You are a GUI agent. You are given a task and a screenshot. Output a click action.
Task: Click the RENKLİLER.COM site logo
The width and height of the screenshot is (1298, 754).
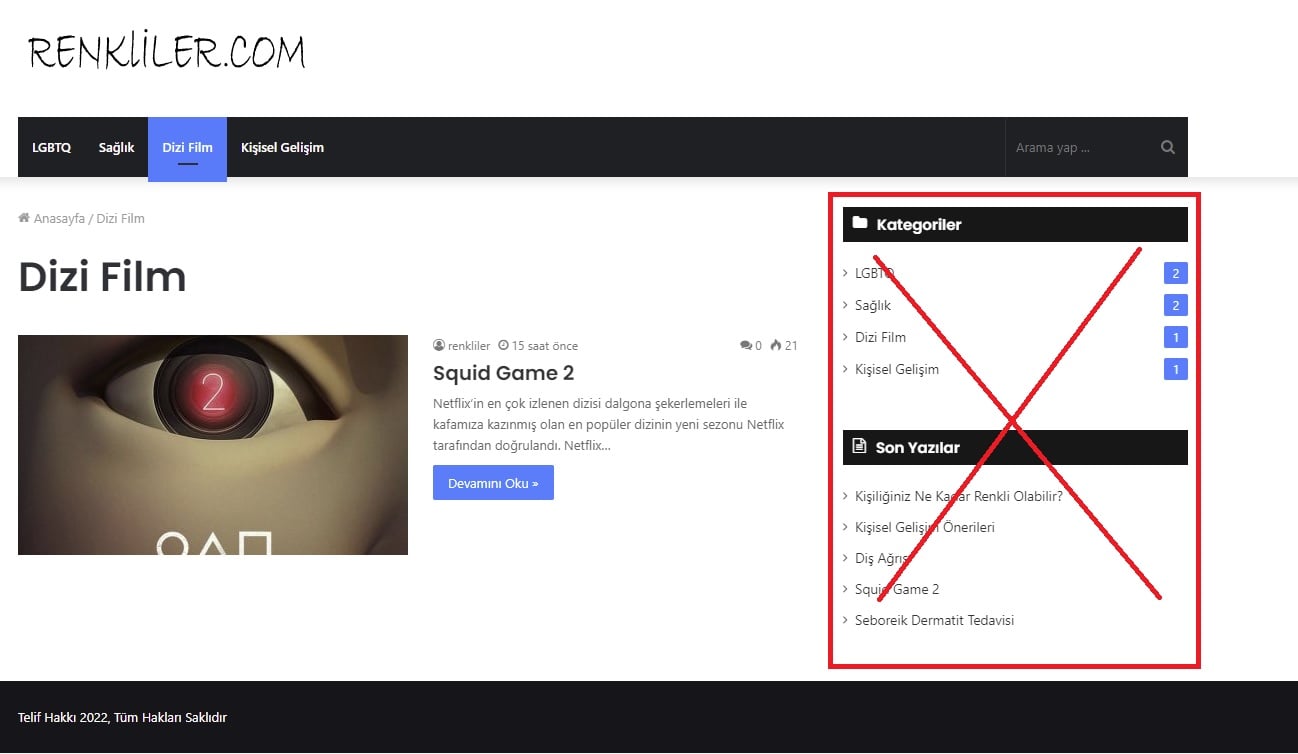click(167, 52)
